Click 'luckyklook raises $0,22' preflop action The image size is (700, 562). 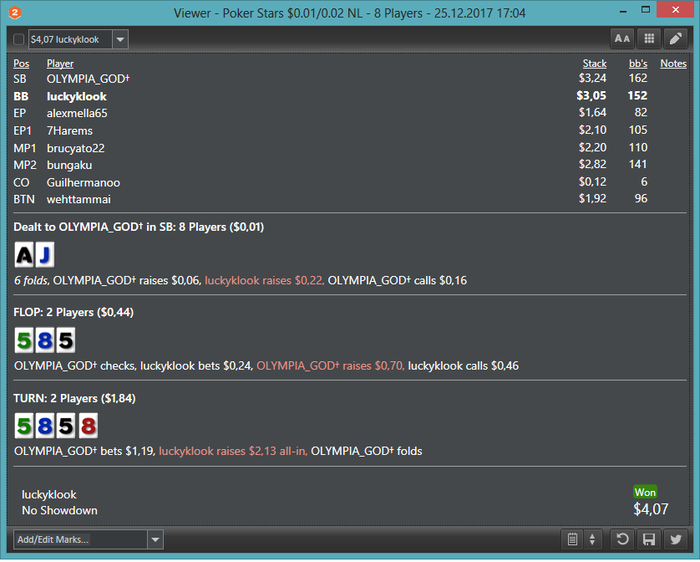[x=264, y=280]
